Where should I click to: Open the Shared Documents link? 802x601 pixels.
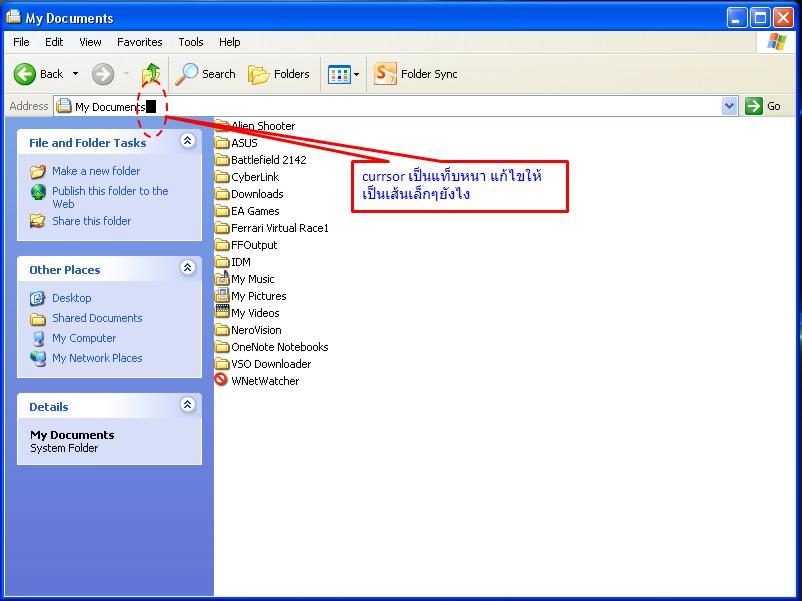tap(97, 318)
